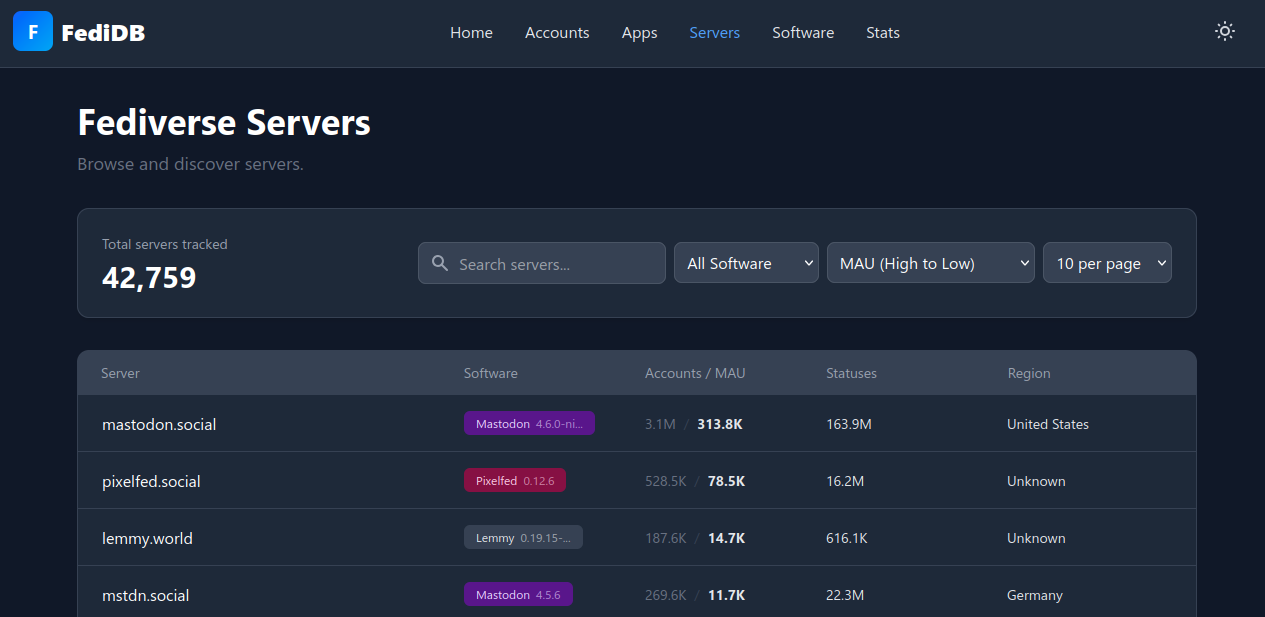Toggle light mode with the sun icon
The height and width of the screenshot is (617, 1265).
(x=1224, y=31)
